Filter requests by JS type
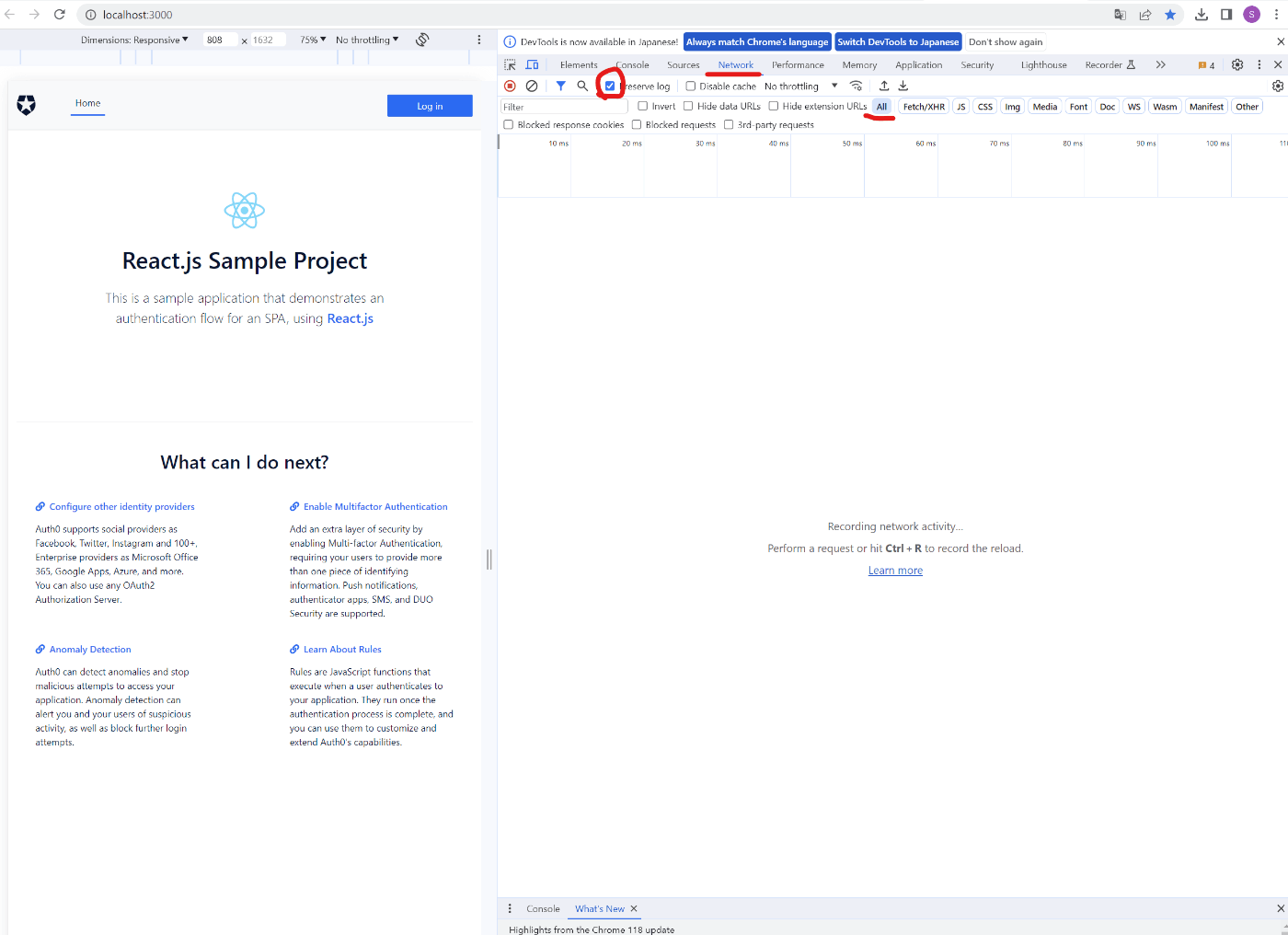This screenshot has height=935, width=1288. 961,107
